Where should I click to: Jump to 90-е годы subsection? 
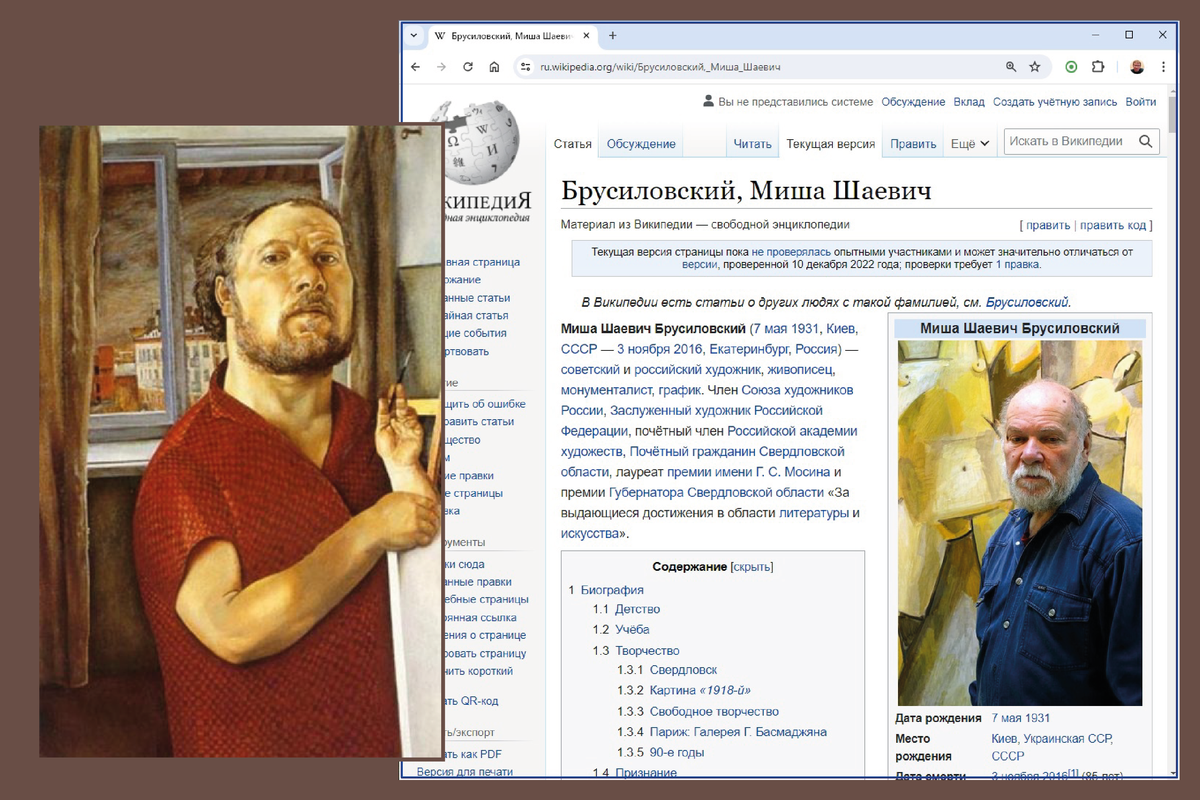click(x=677, y=752)
